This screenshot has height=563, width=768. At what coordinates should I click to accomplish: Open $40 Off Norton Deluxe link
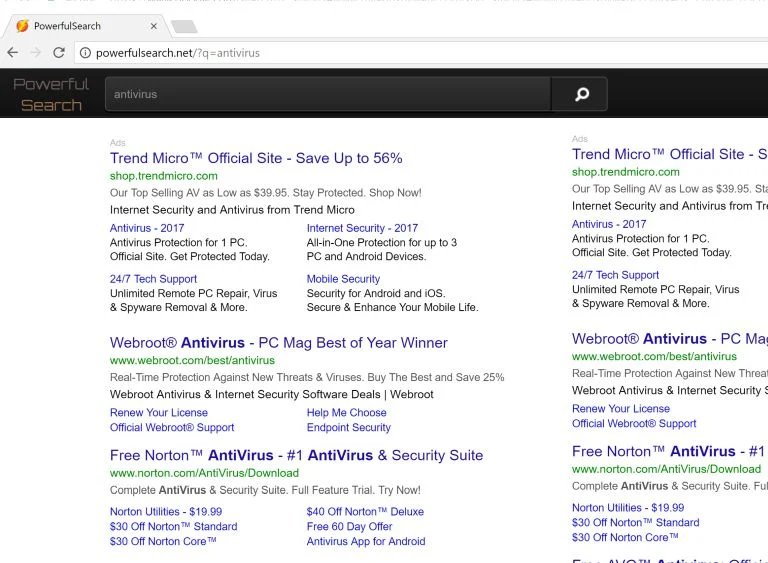point(365,512)
